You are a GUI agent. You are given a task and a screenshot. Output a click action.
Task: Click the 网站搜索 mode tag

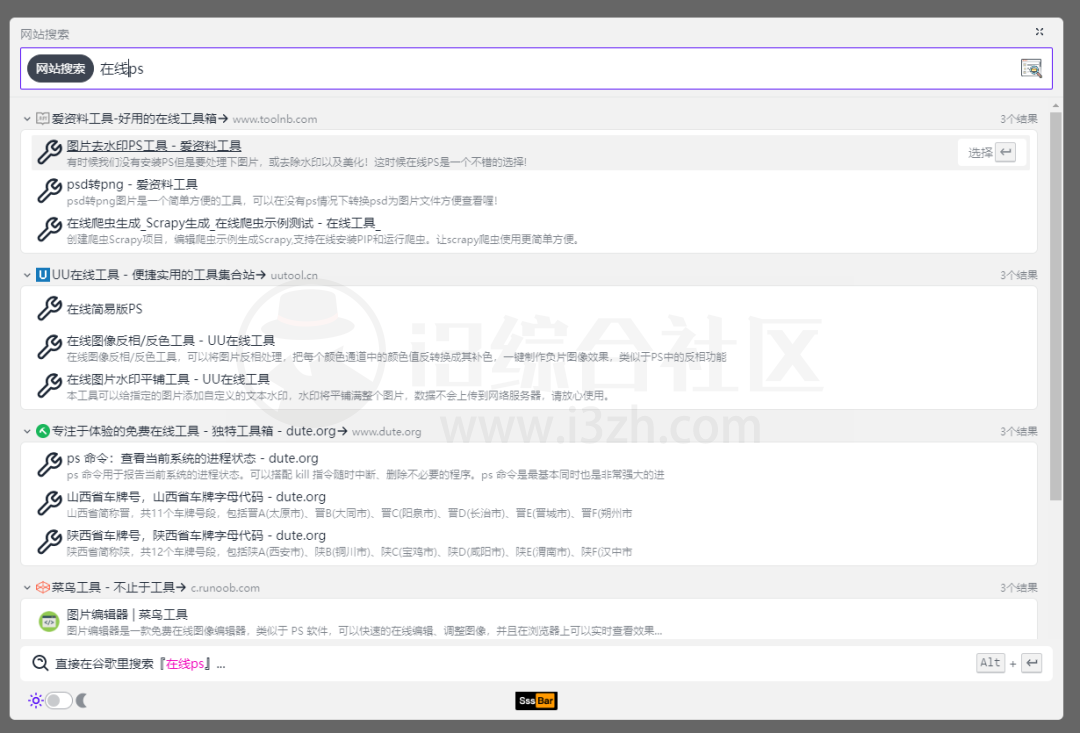tap(61, 68)
